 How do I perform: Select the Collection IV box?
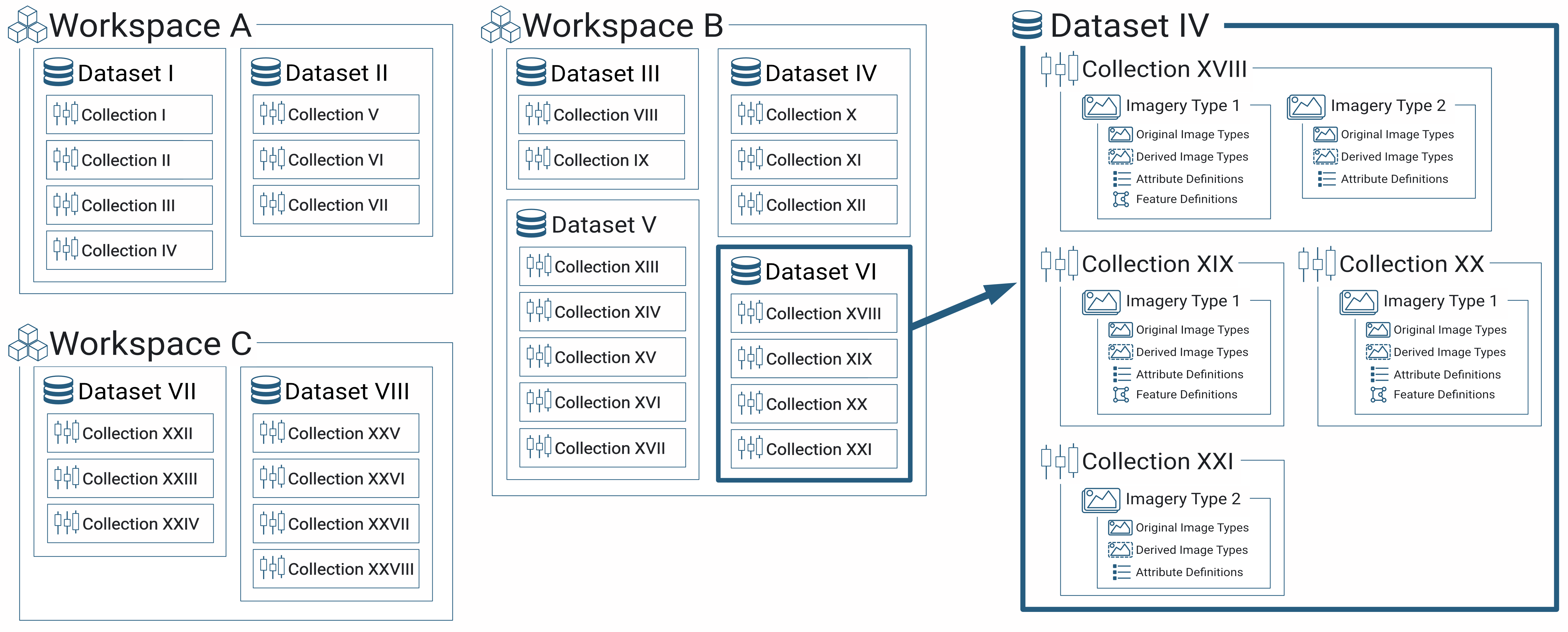click(130, 250)
